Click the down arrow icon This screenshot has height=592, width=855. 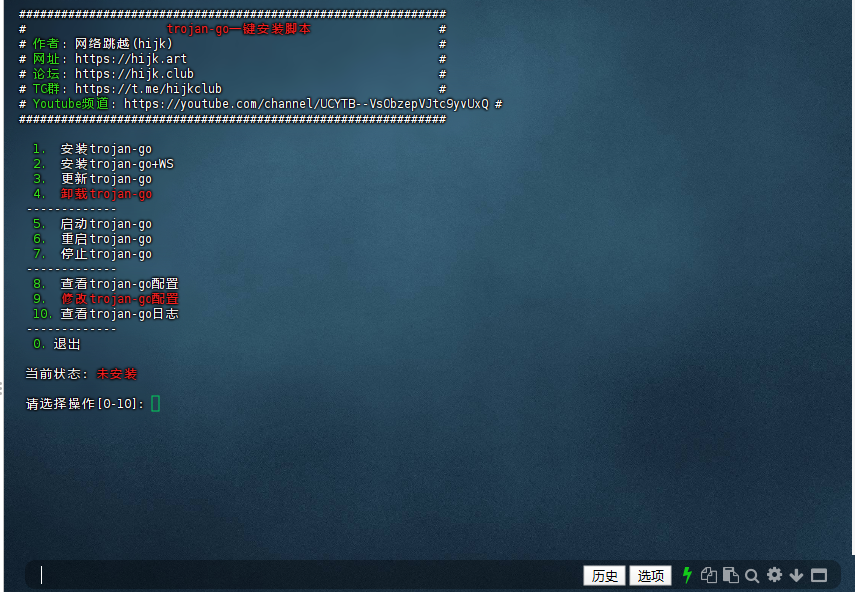(x=797, y=575)
